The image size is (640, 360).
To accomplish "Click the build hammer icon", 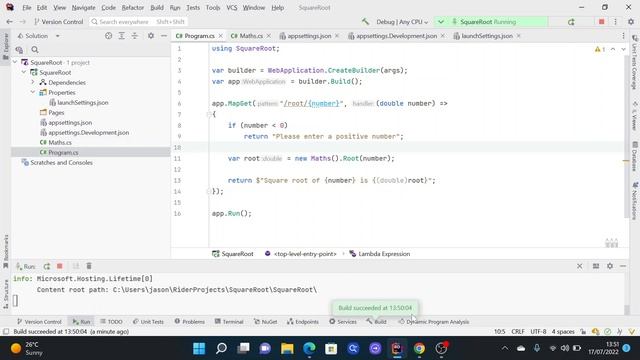I will tap(365, 22).
